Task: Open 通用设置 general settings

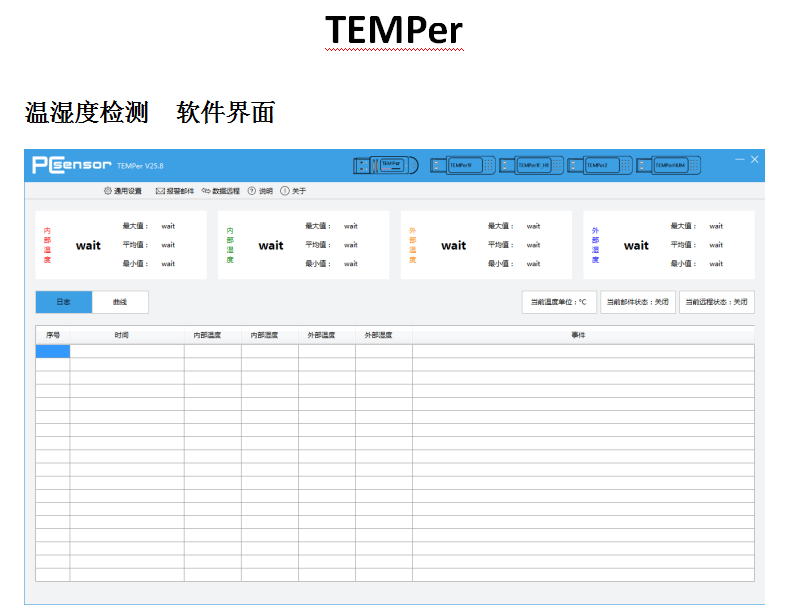Action: tap(123, 191)
